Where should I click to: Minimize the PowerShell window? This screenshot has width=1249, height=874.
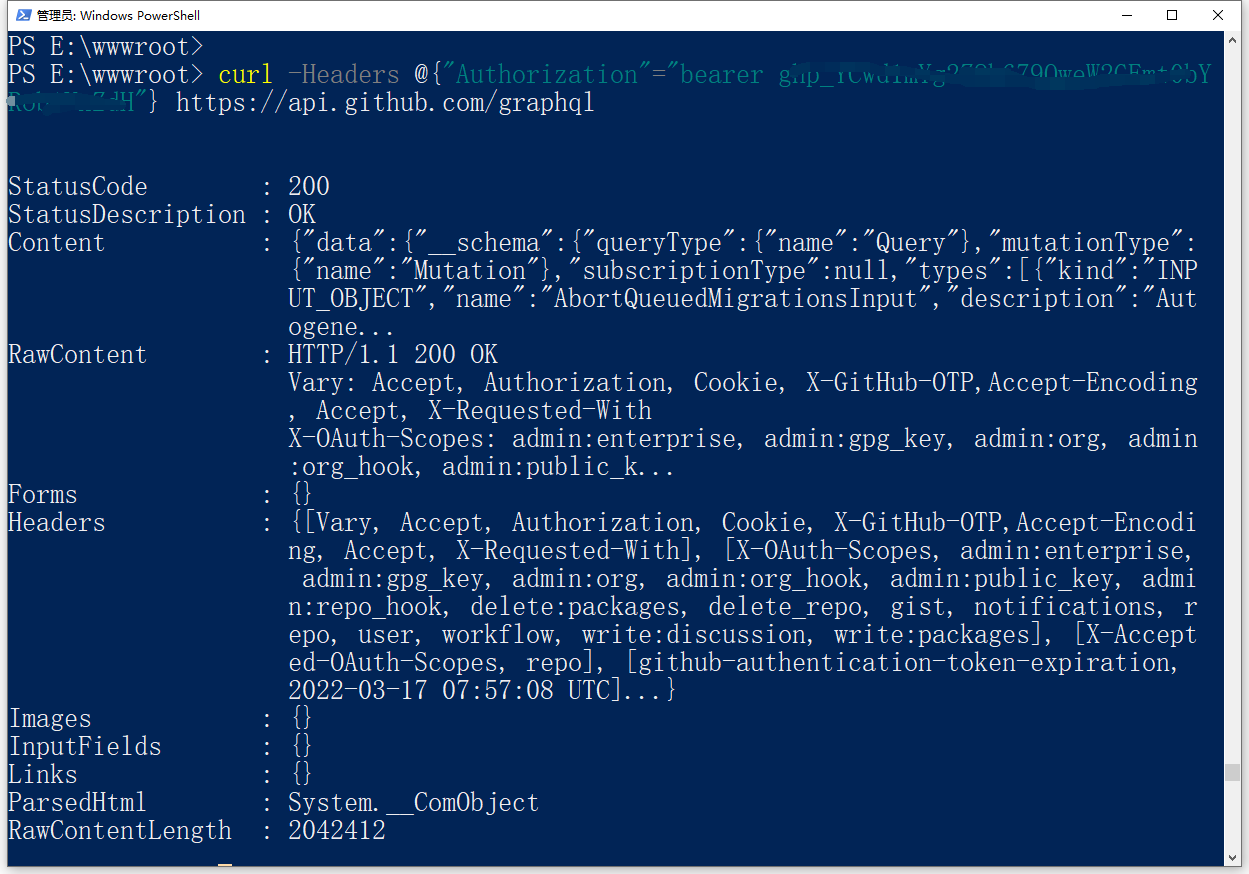click(1126, 15)
